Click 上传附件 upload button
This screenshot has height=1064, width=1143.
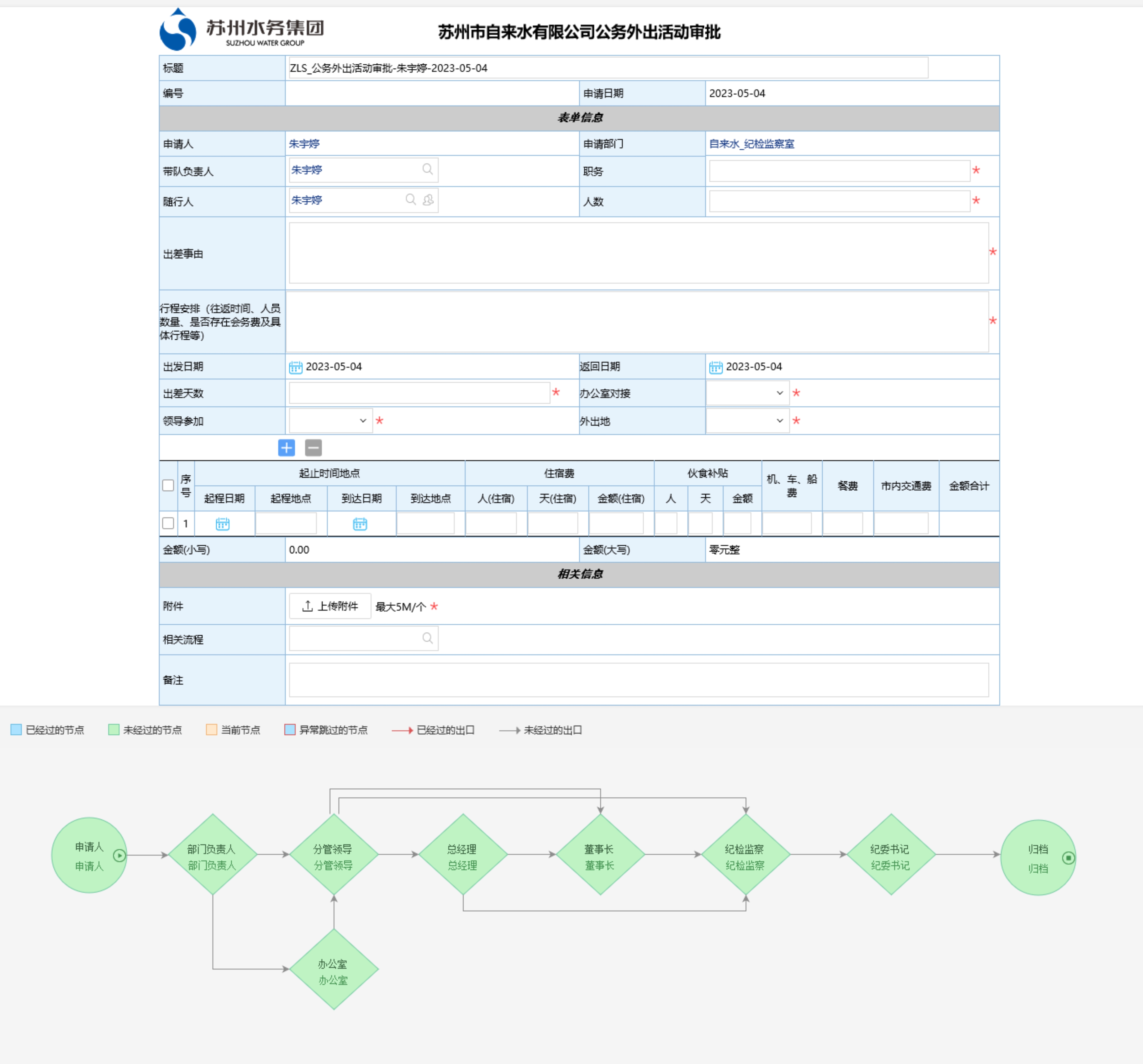tap(330, 606)
